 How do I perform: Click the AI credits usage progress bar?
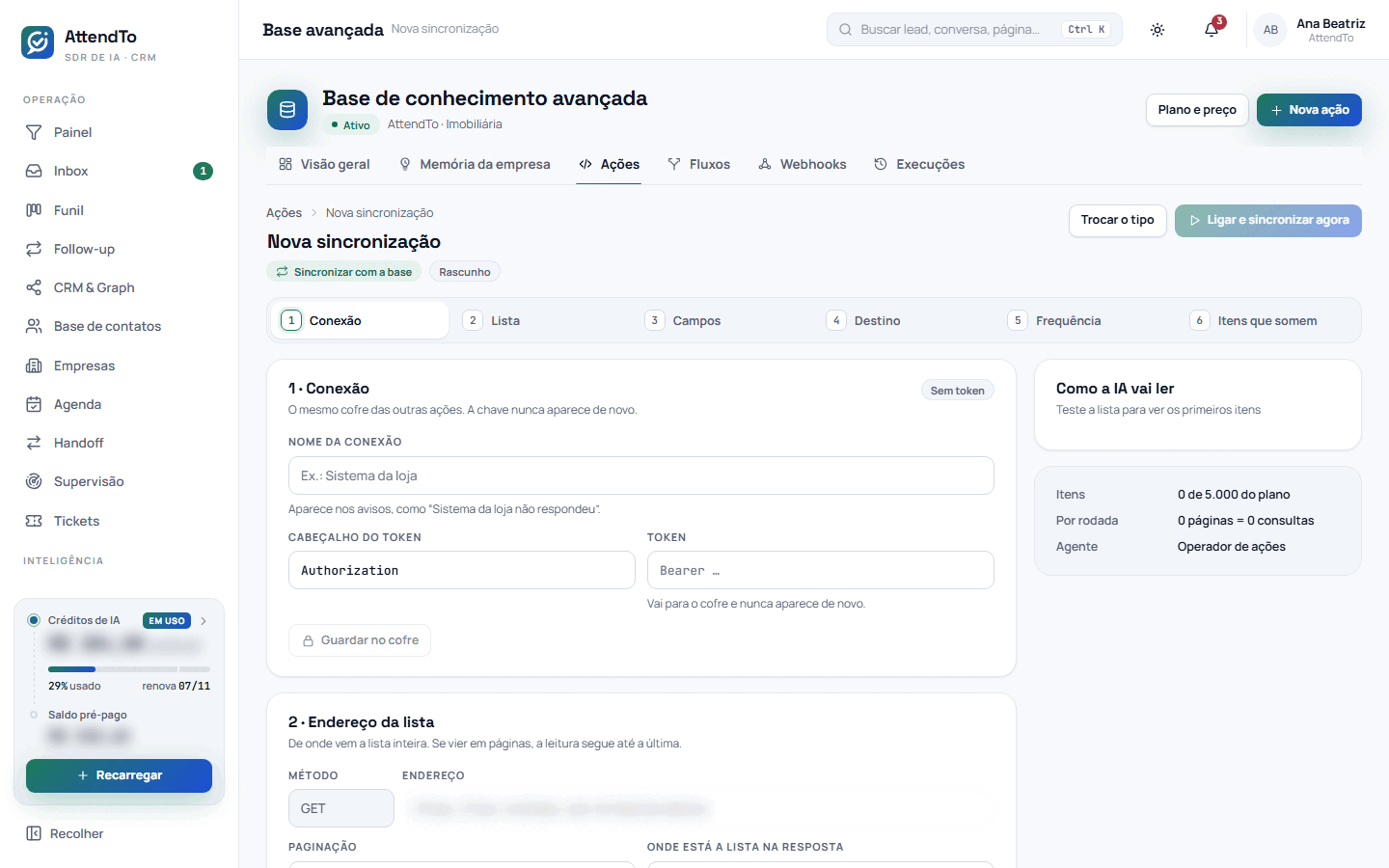click(129, 668)
